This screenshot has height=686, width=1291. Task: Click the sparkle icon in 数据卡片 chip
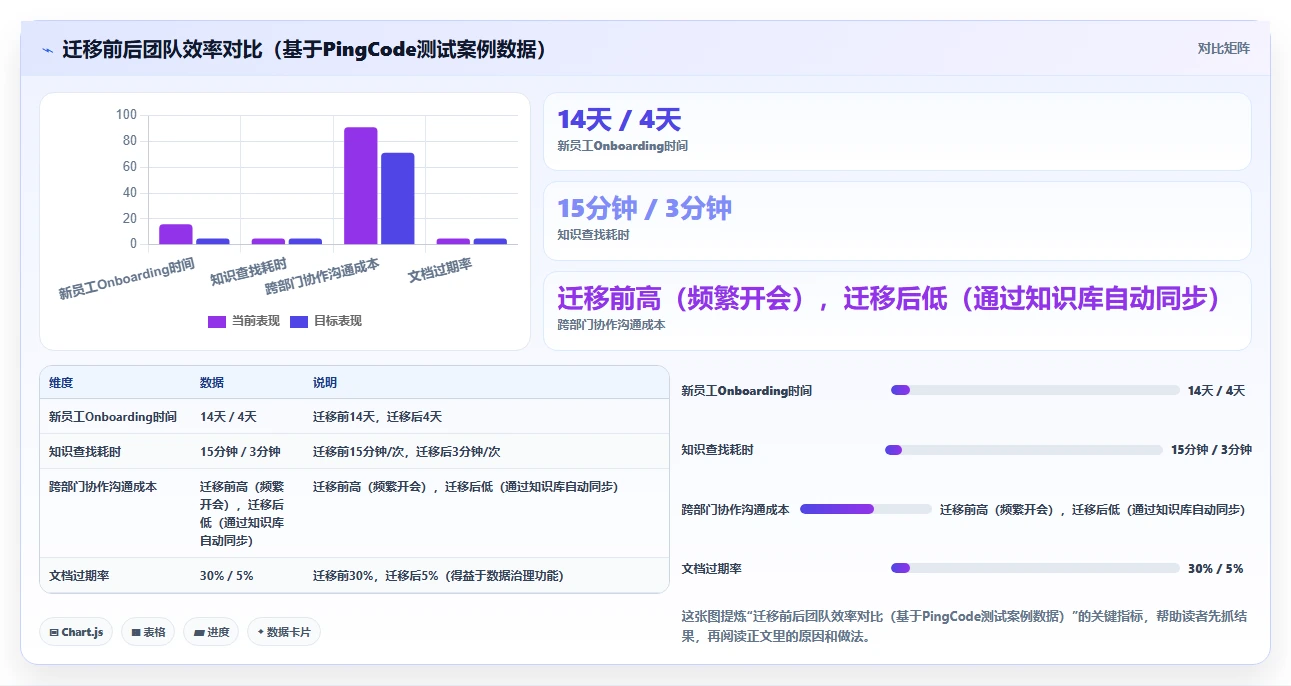(261, 632)
